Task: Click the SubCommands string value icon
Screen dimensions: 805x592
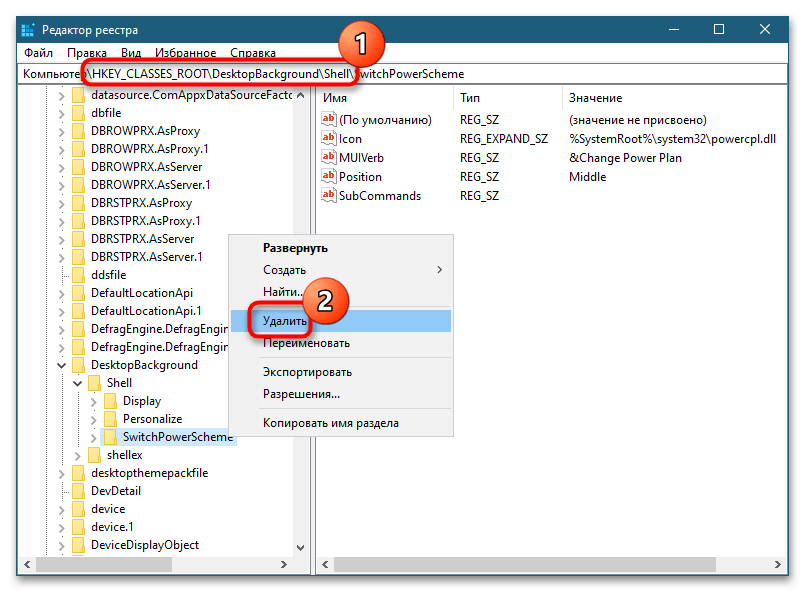Action: [329, 195]
